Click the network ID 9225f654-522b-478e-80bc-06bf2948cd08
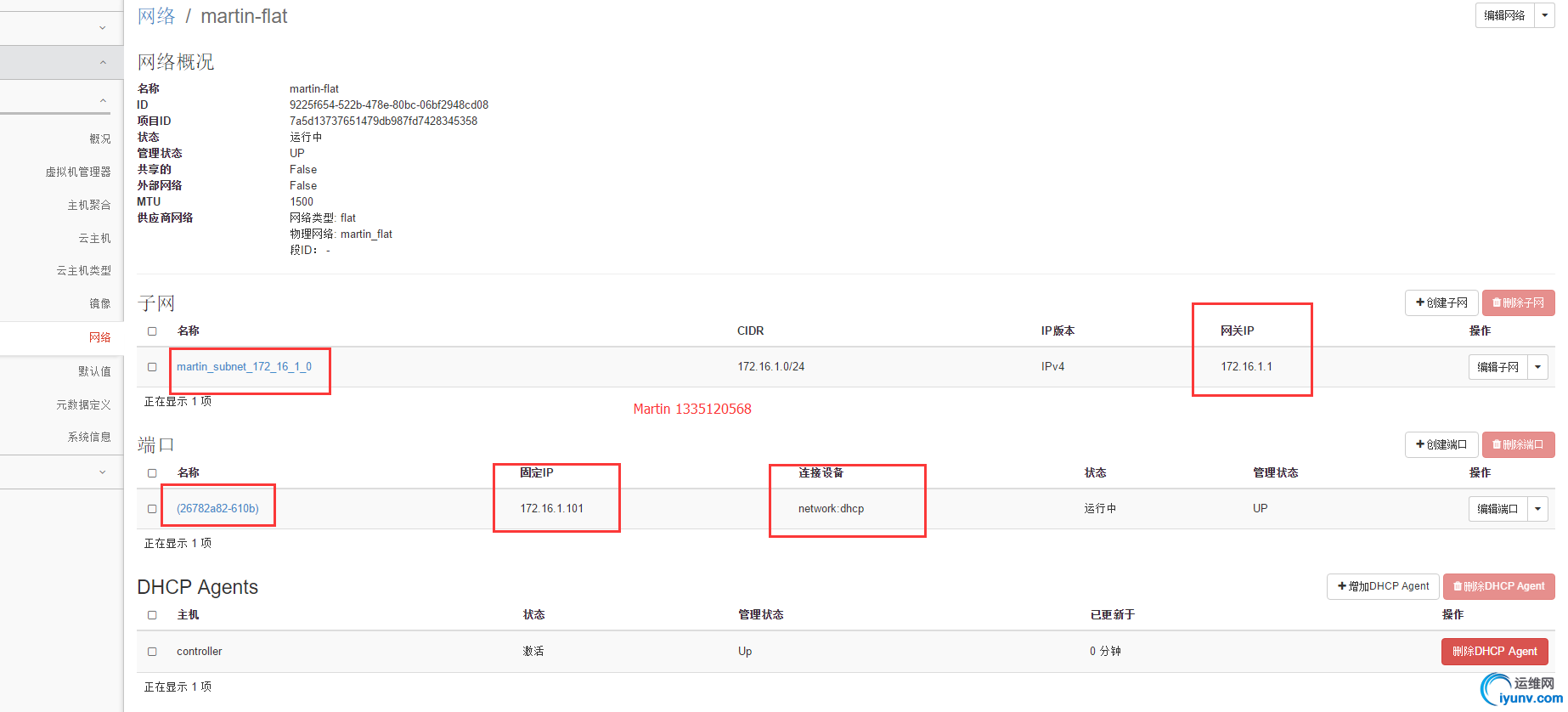1568x712 pixels. point(388,105)
